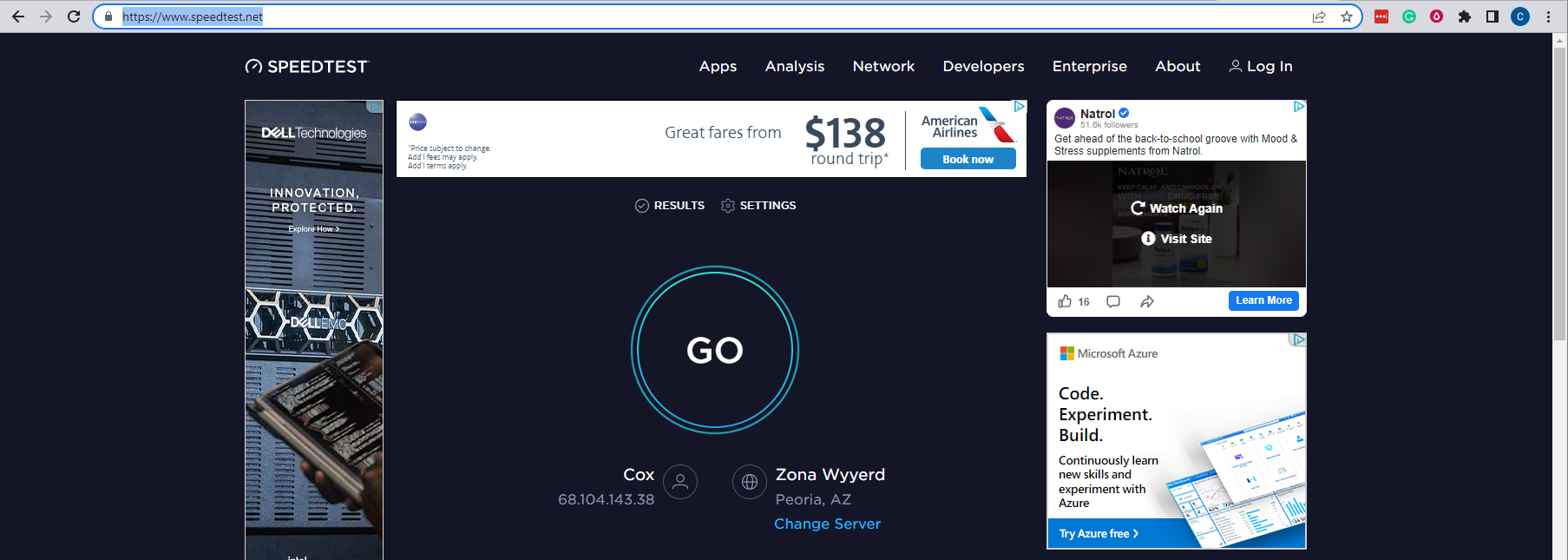
Task: Open the Apps menu item
Action: point(718,66)
